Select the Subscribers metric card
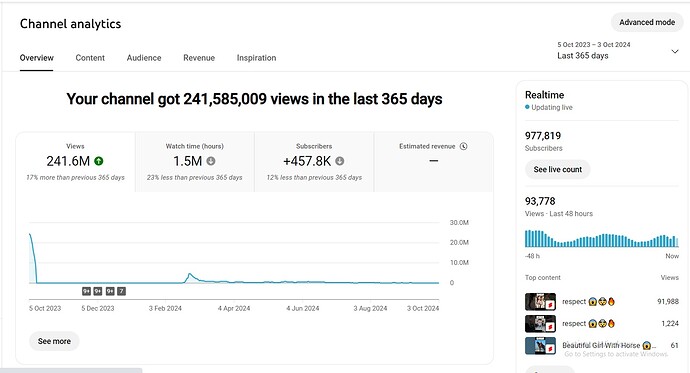This screenshot has height=373, width=690. click(x=314, y=161)
